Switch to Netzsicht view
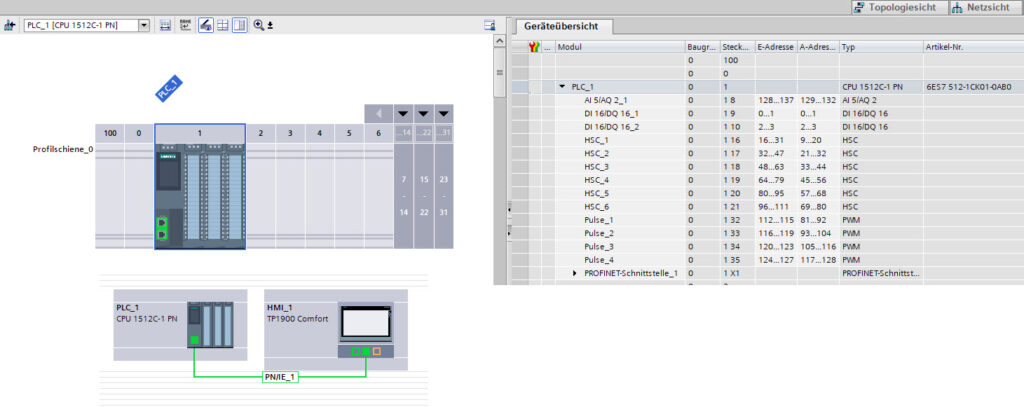1024x407 pixels. coord(987,7)
